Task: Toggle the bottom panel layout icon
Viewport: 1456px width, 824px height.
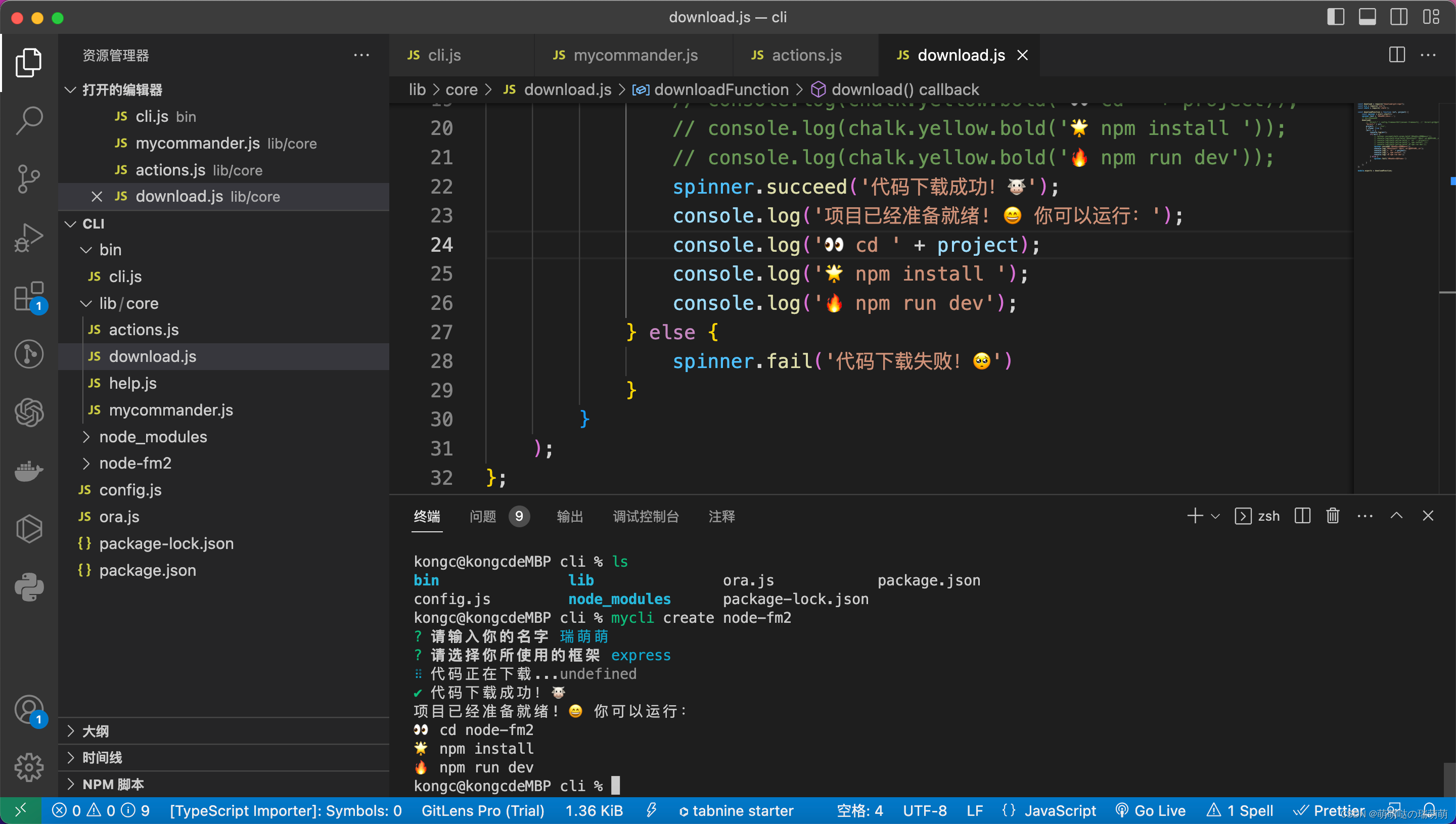Action: click(1367, 17)
